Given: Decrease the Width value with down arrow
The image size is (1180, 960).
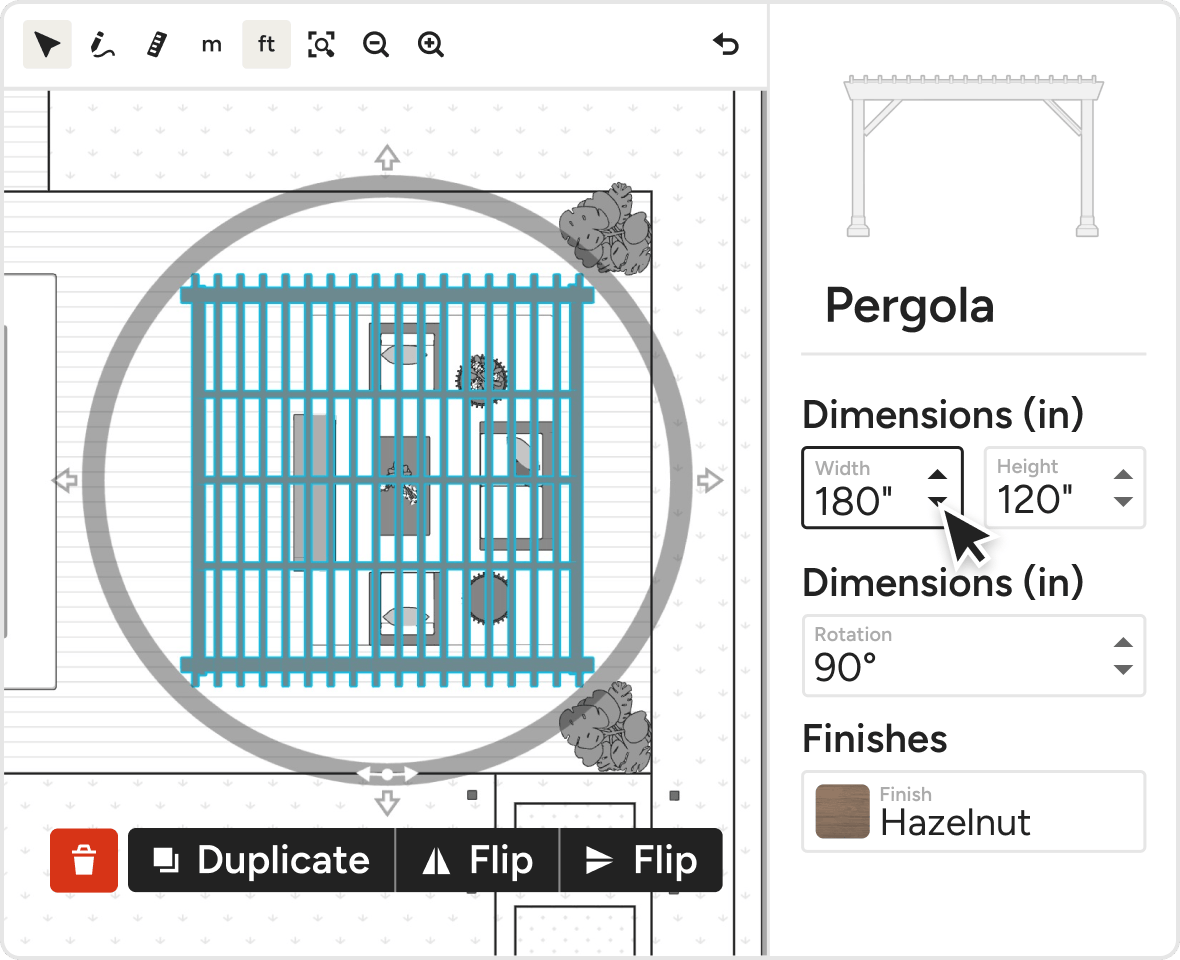Looking at the screenshot, I should [937, 501].
